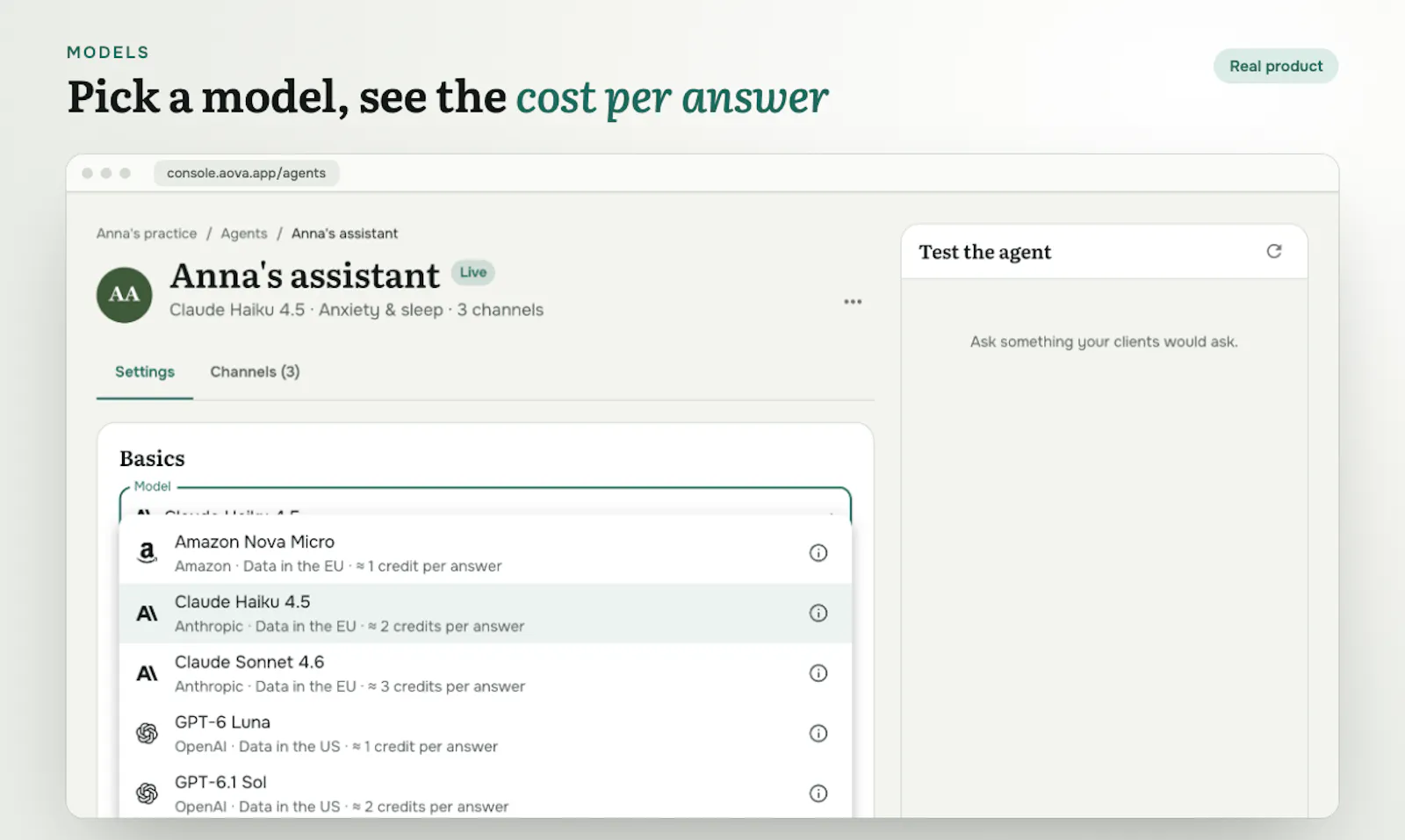1405x840 pixels.
Task: Navigate to the Agents breadcrumb link
Action: click(244, 233)
